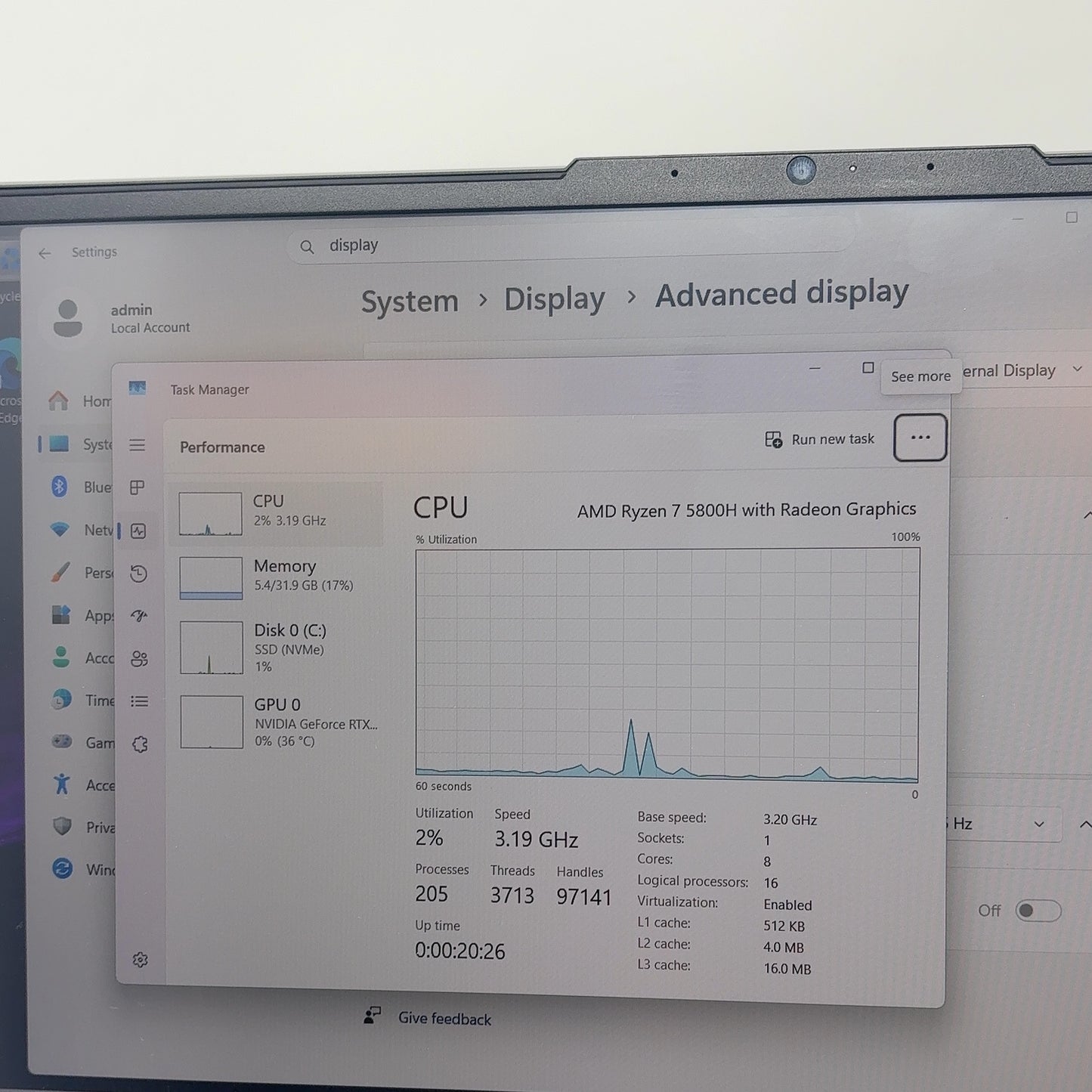Click Give feedback link

pos(444,1019)
